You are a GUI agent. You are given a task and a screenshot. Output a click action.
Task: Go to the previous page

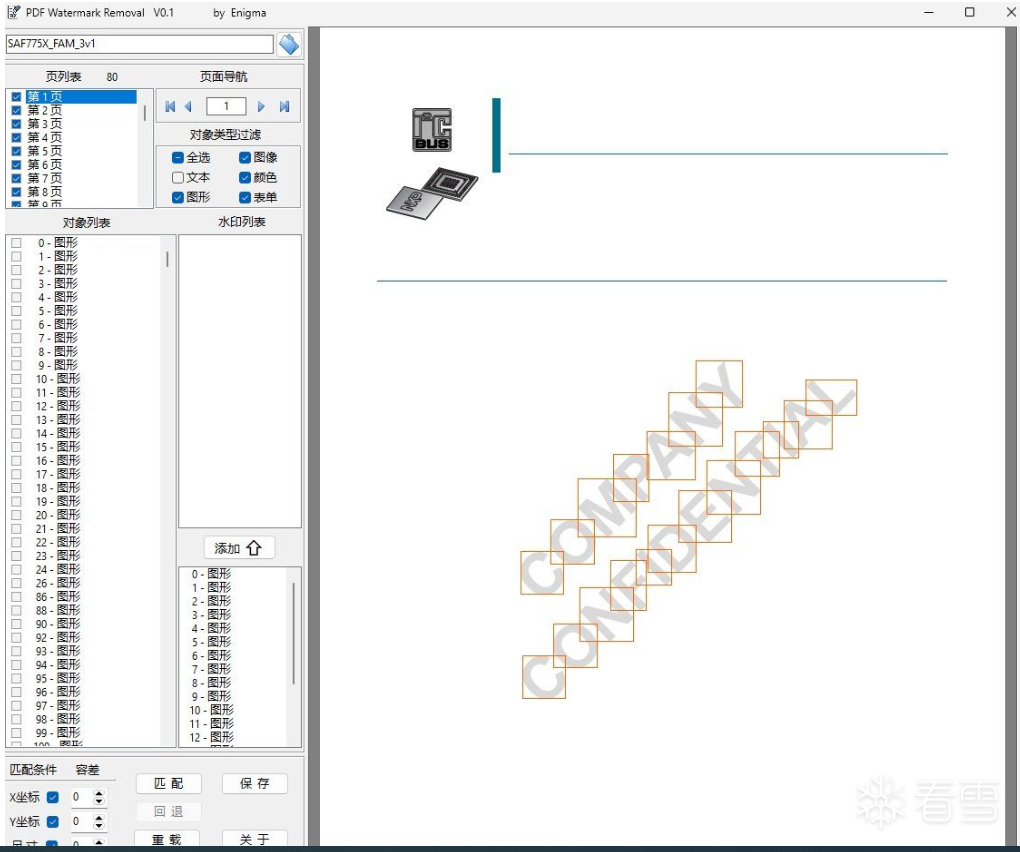click(188, 107)
